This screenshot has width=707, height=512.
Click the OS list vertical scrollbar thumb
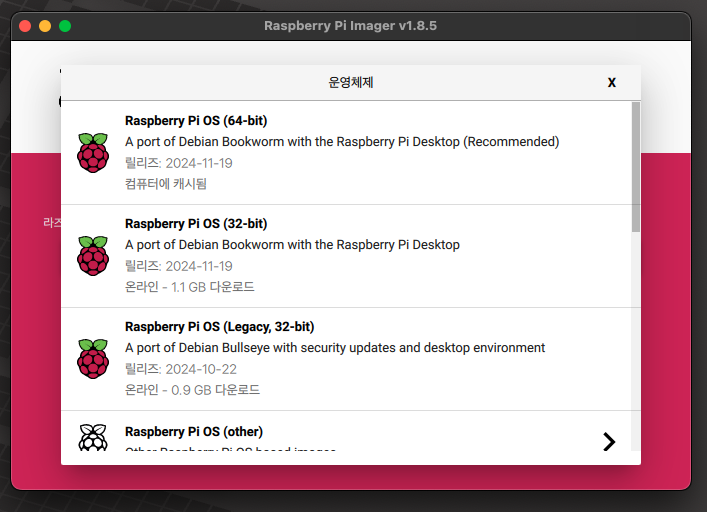point(636,167)
